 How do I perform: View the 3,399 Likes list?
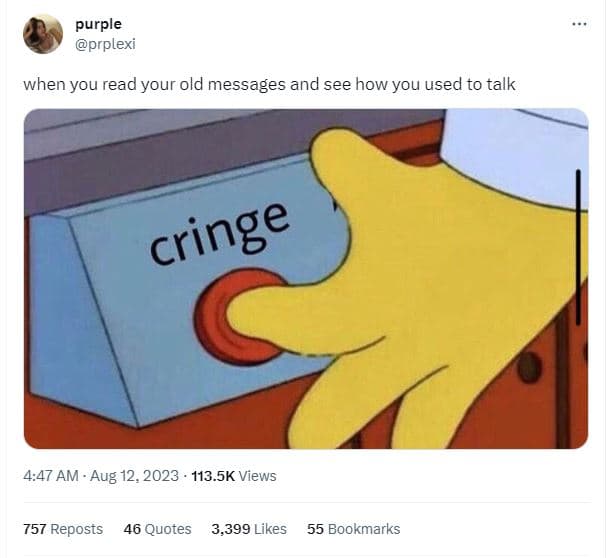tap(249, 529)
